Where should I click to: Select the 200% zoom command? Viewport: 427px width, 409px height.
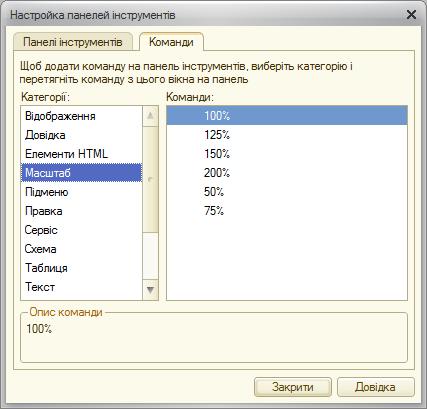pyautogui.click(x=287, y=173)
